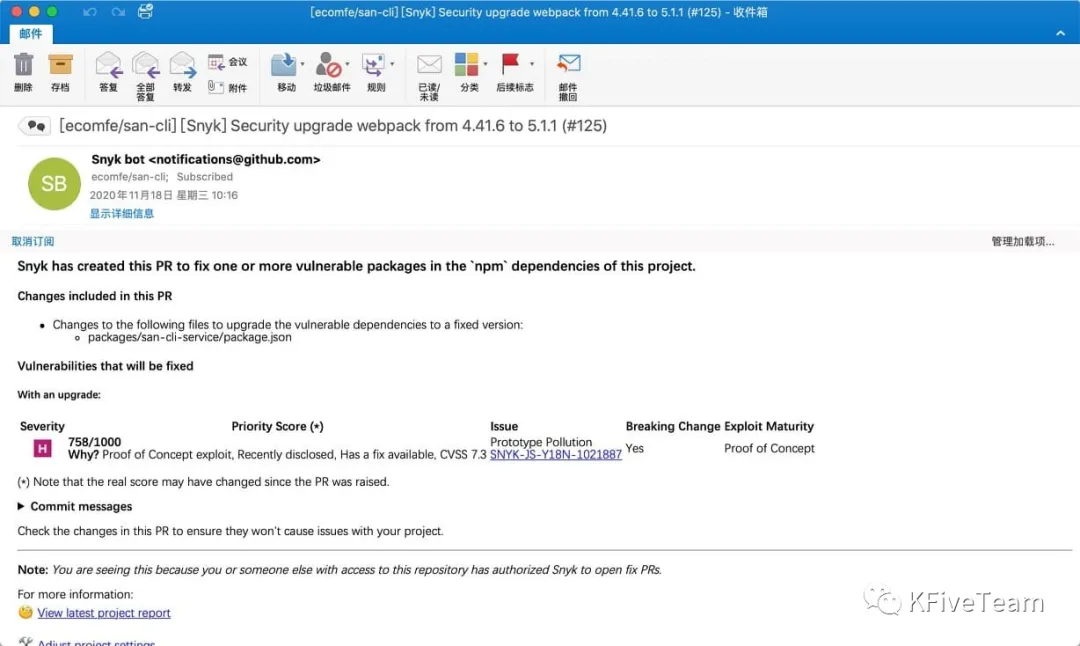Collapse the ribbon with the chevron
This screenshot has width=1080, height=646.
(x=1060, y=33)
